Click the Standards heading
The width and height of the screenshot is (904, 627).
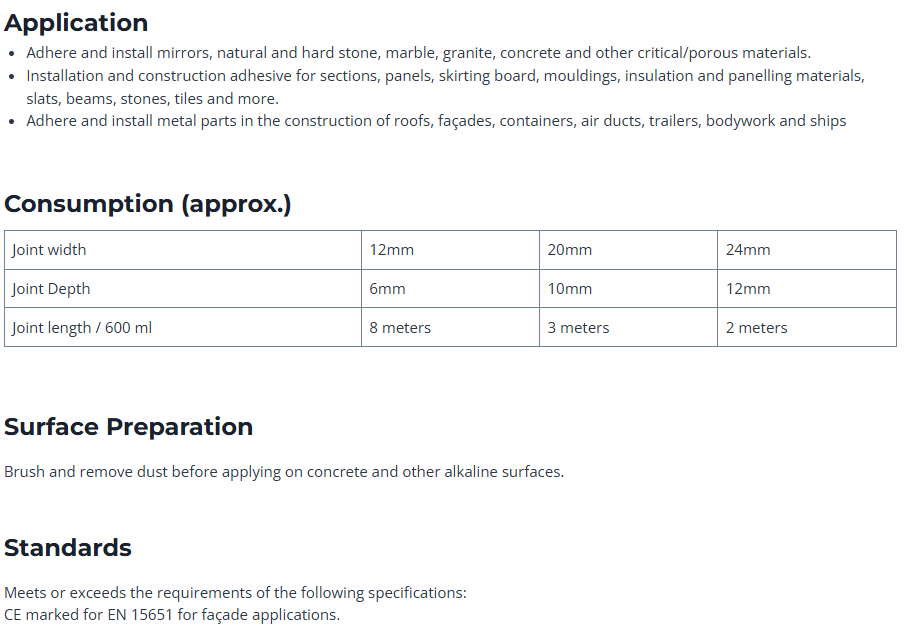pos(68,548)
